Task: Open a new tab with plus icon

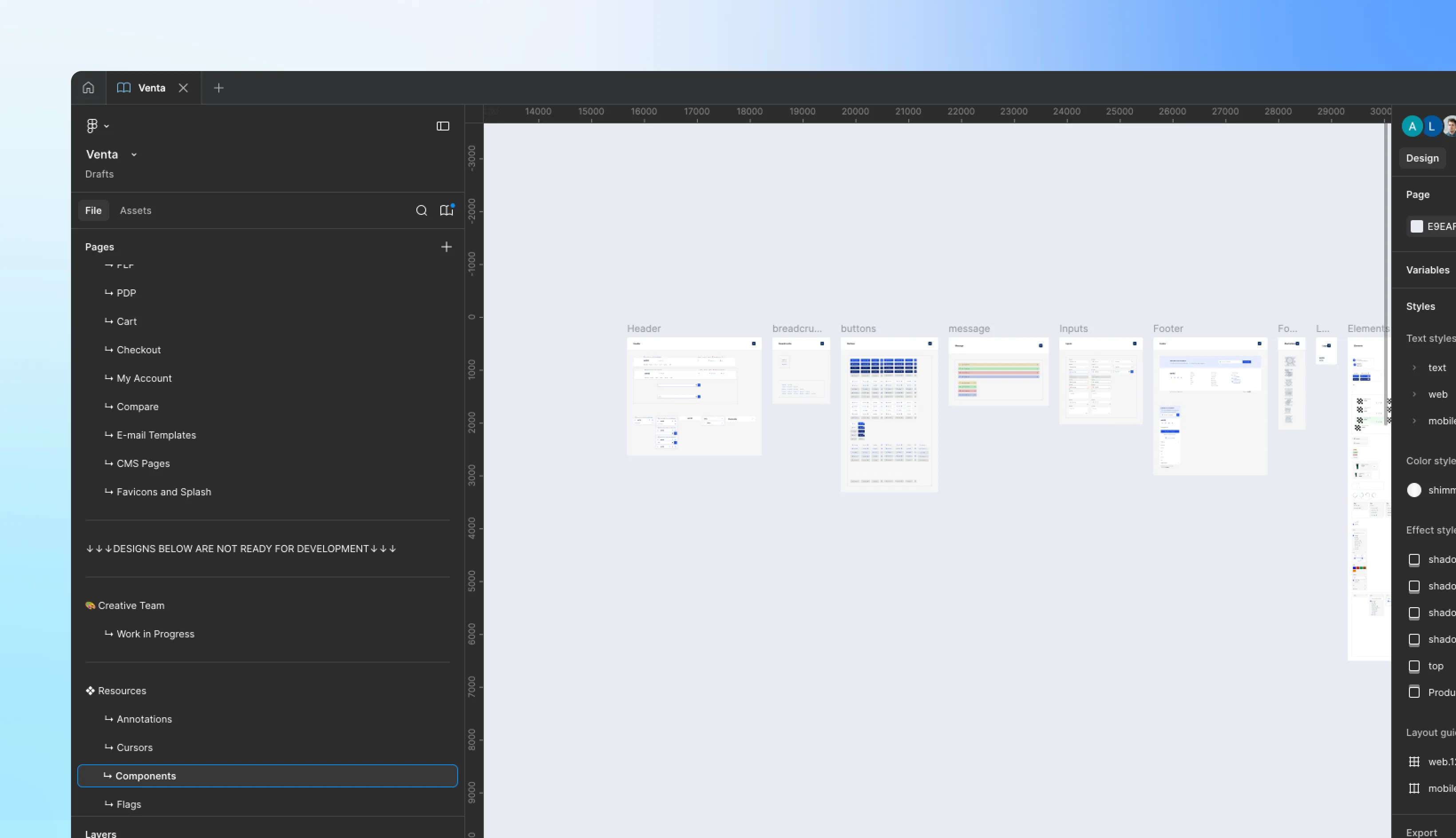Action: pyautogui.click(x=219, y=88)
